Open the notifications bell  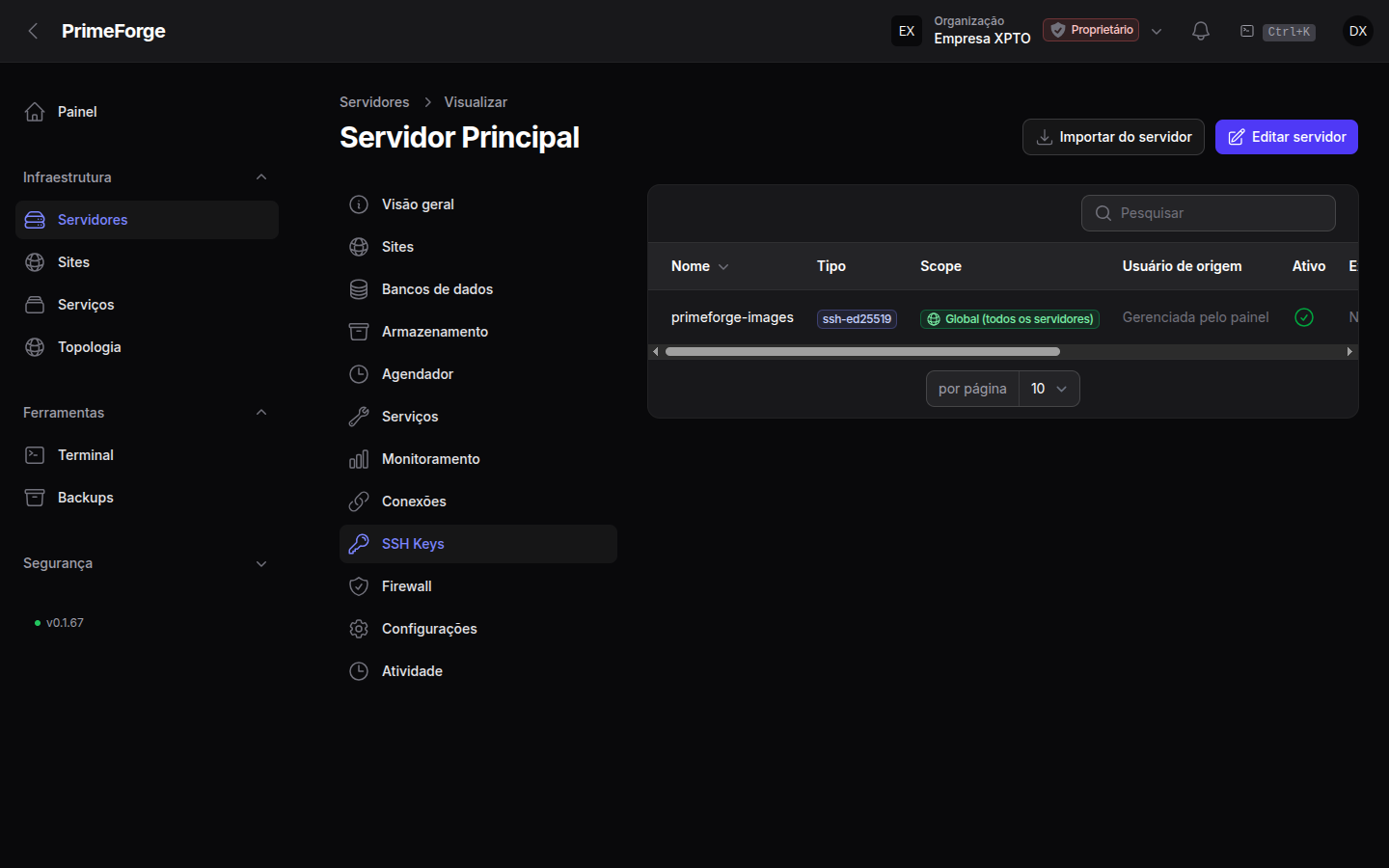point(1201,31)
